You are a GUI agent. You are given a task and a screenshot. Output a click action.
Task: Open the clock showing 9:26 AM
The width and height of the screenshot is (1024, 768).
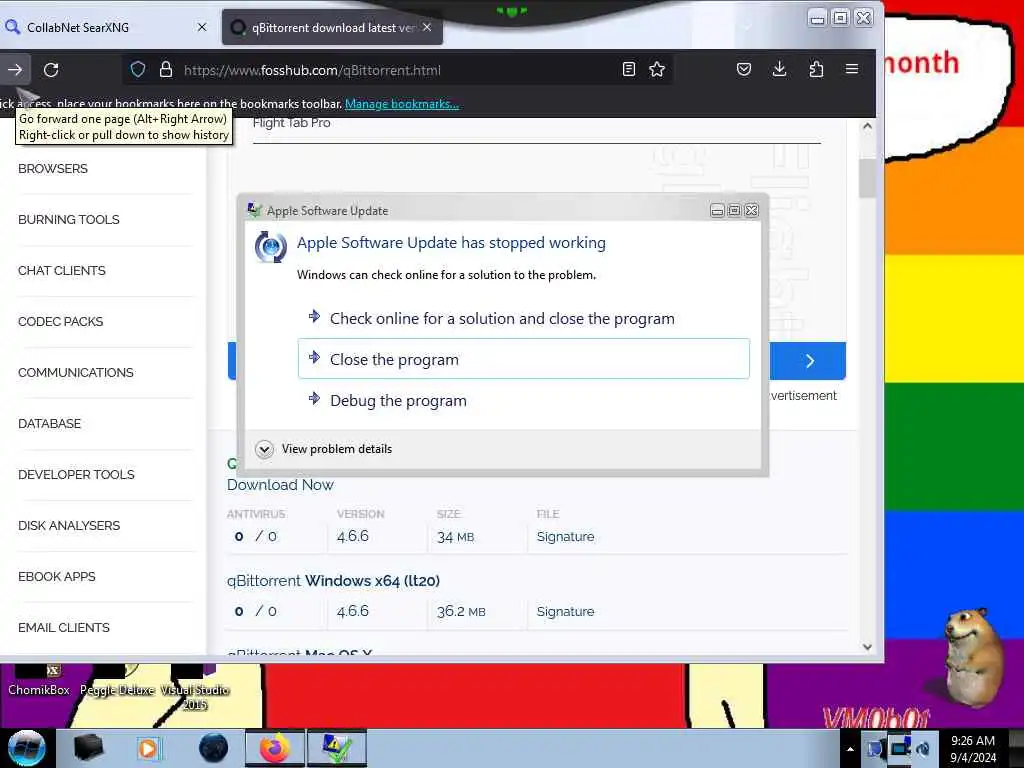(x=973, y=749)
